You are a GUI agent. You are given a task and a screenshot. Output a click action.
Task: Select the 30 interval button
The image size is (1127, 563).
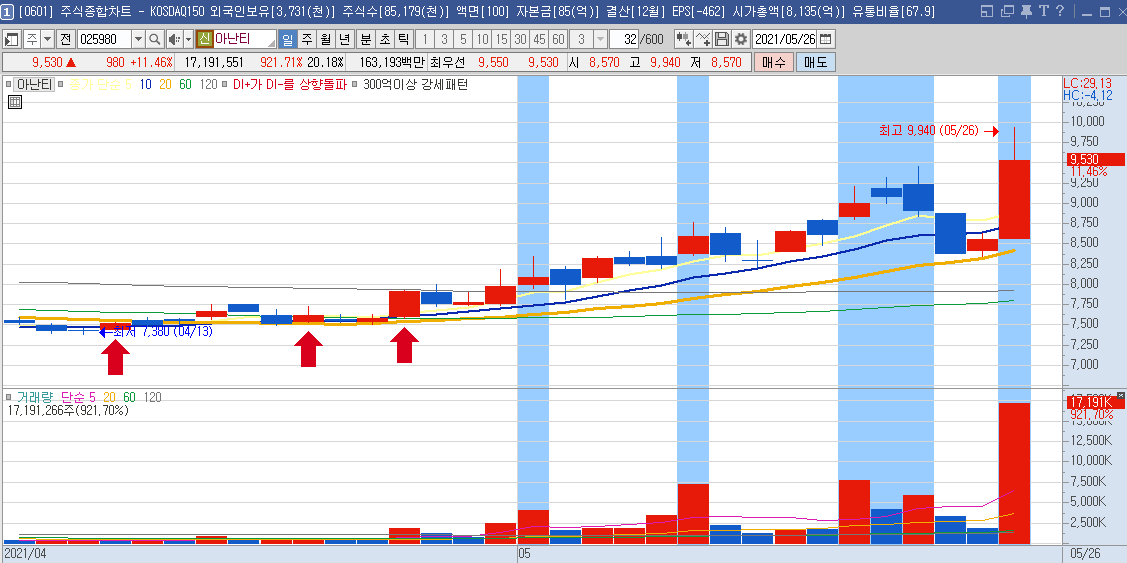(520, 40)
